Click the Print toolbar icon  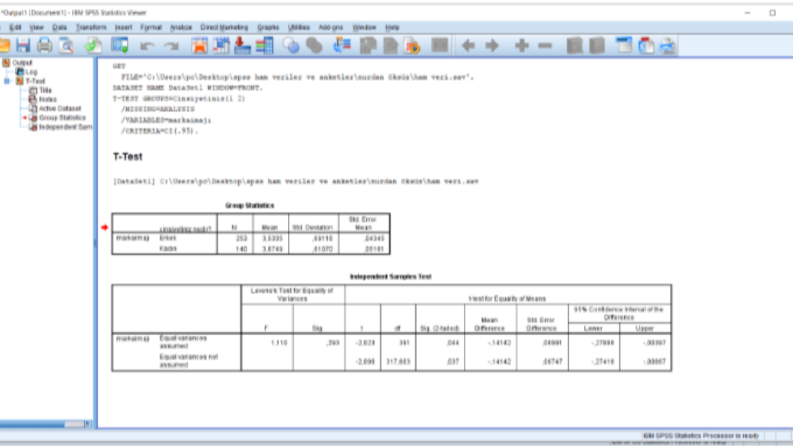45,46
